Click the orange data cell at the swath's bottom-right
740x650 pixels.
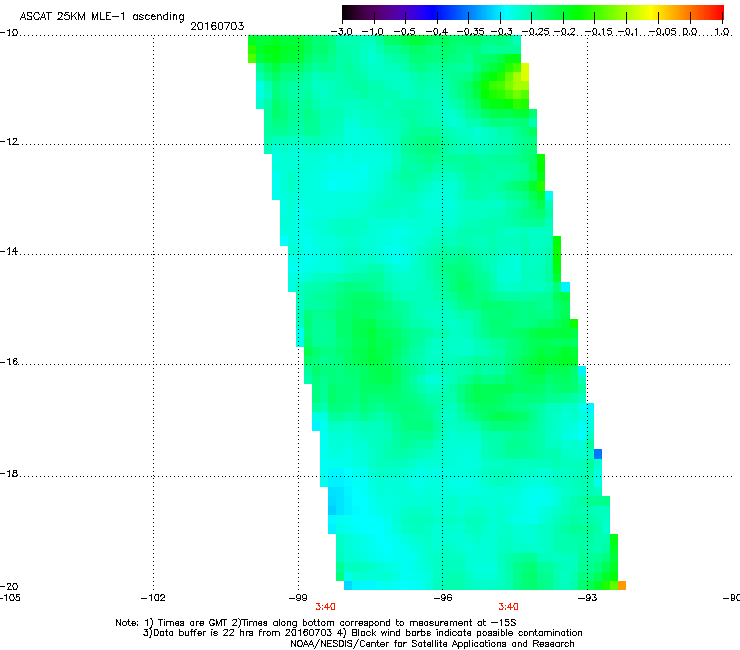(x=622, y=585)
